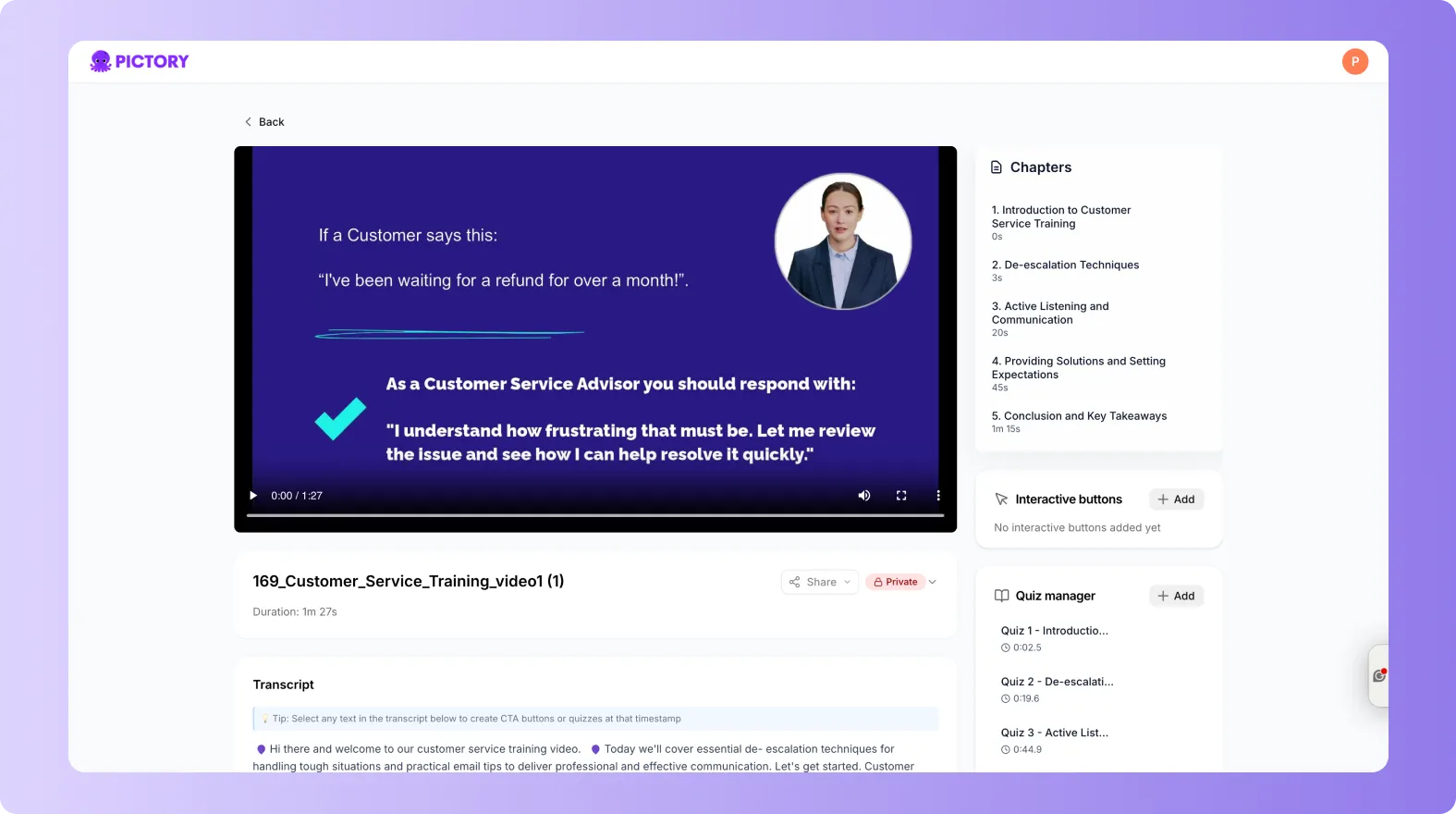Image resolution: width=1456 pixels, height=814 pixels.
Task: Enter fullscreen video mode
Action: (901, 496)
